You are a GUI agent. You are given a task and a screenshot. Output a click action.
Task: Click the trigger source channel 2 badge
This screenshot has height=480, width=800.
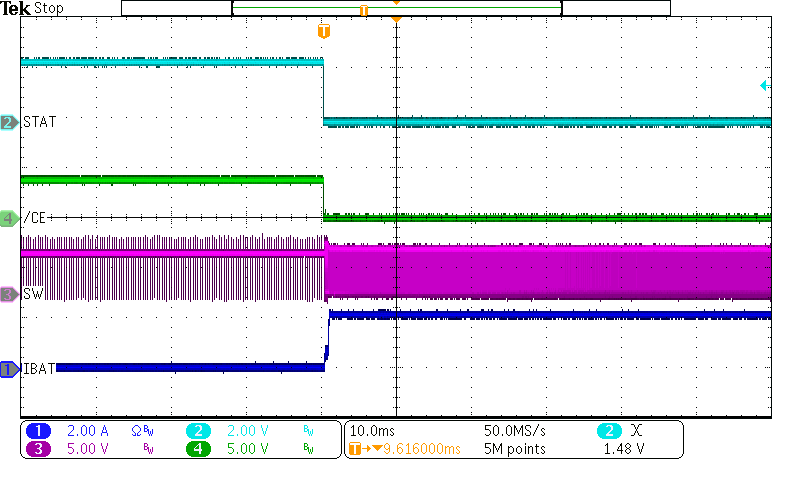(x=609, y=430)
